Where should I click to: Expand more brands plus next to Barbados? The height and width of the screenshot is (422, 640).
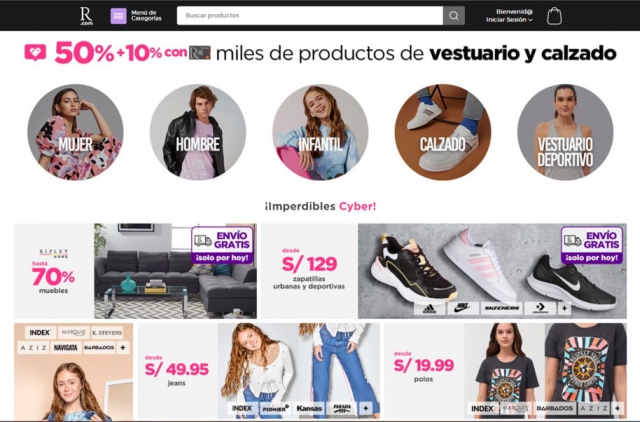pyautogui.click(x=123, y=347)
